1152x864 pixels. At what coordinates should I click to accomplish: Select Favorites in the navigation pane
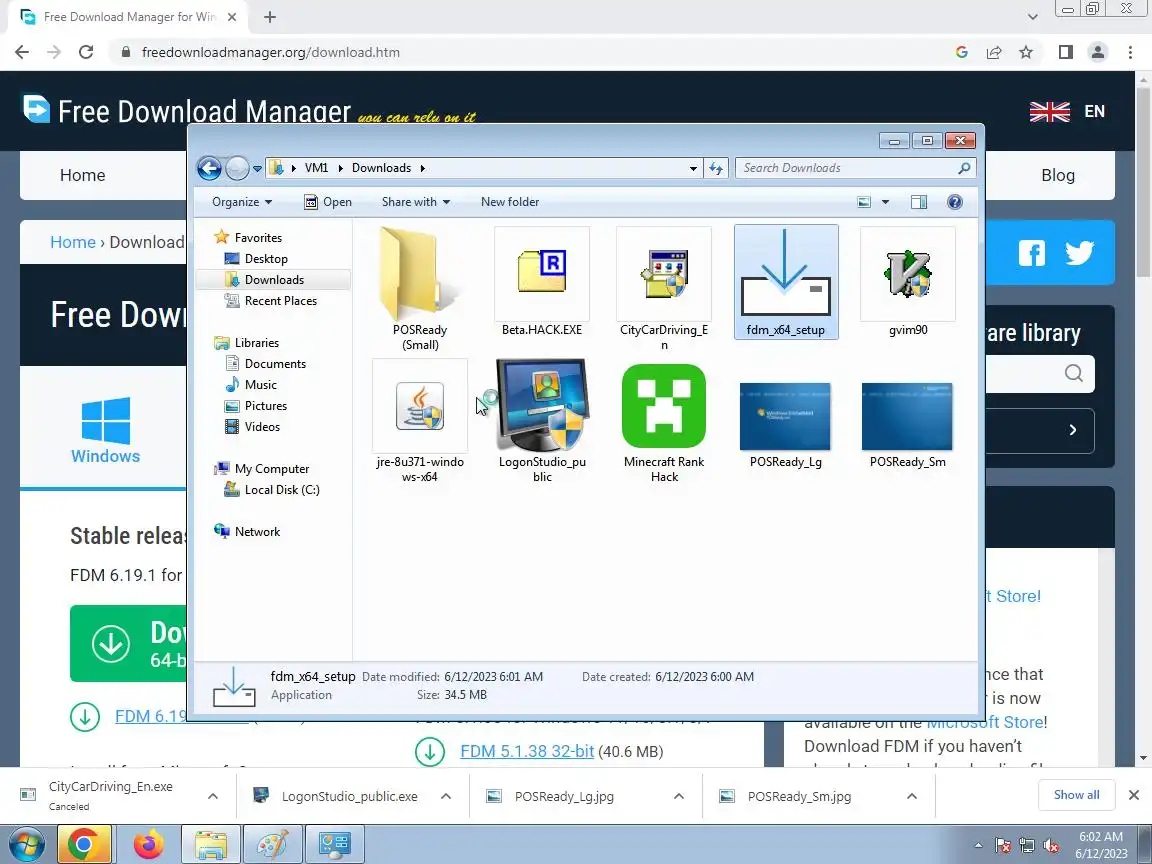click(258, 237)
